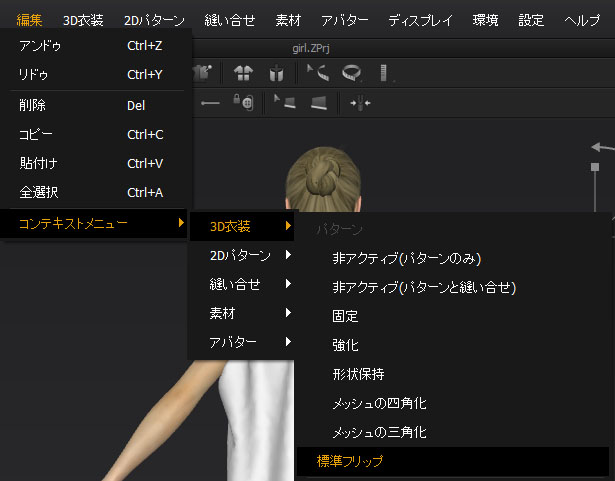The height and width of the screenshot is (481, 615).
Task: Choose アンドゥ (Ctrl+Z) from the edit menu
Action: 96,46
